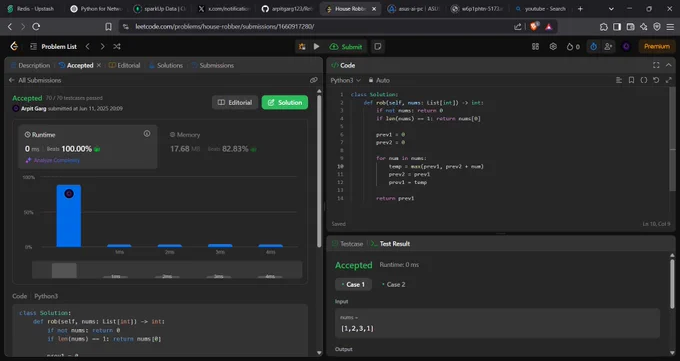Screen dimensions: 680x361
Task: Run the code with the play icon
Action: pos(317,46)
